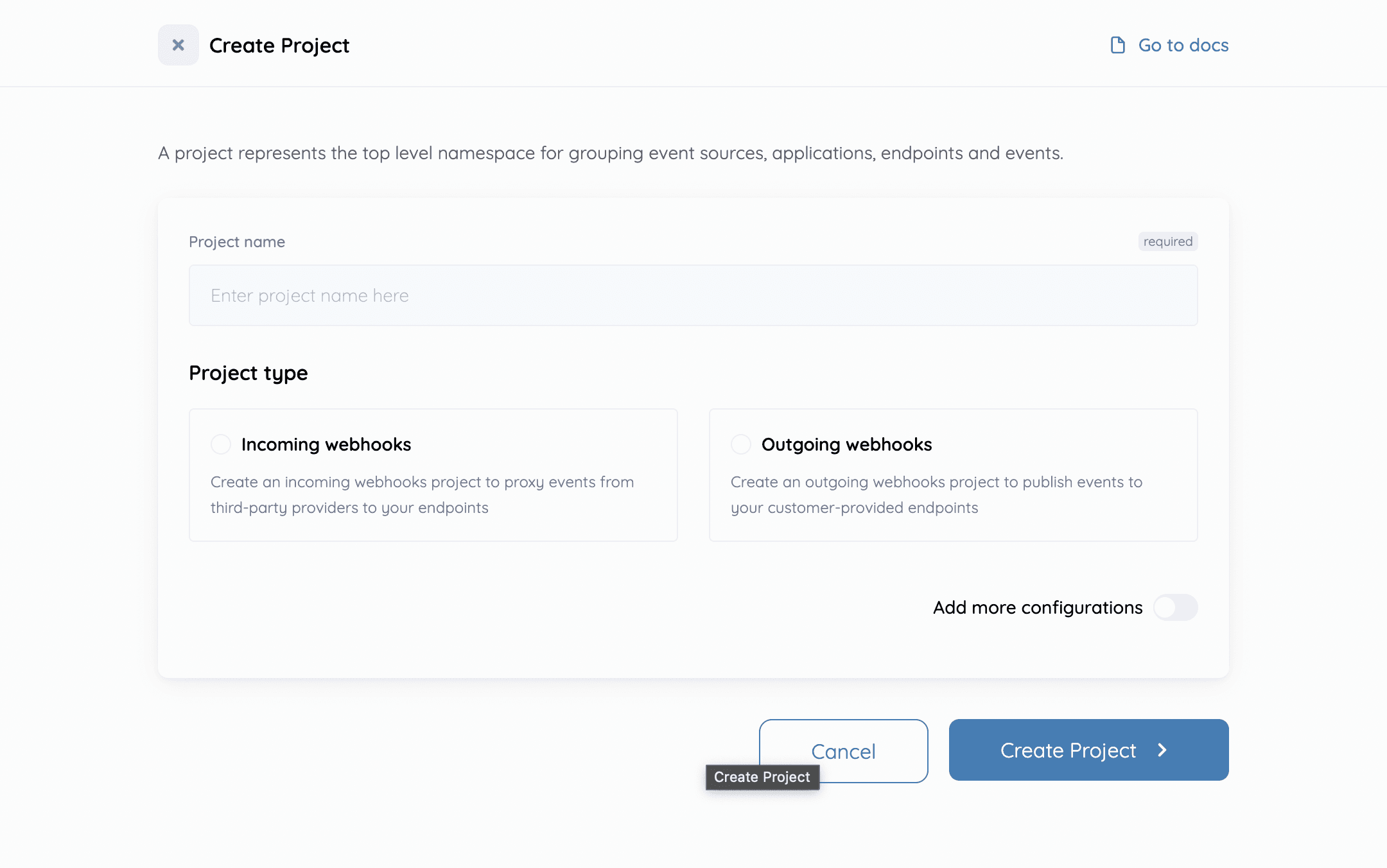
Task: Click the Project type heading
Action: [249, 373]
